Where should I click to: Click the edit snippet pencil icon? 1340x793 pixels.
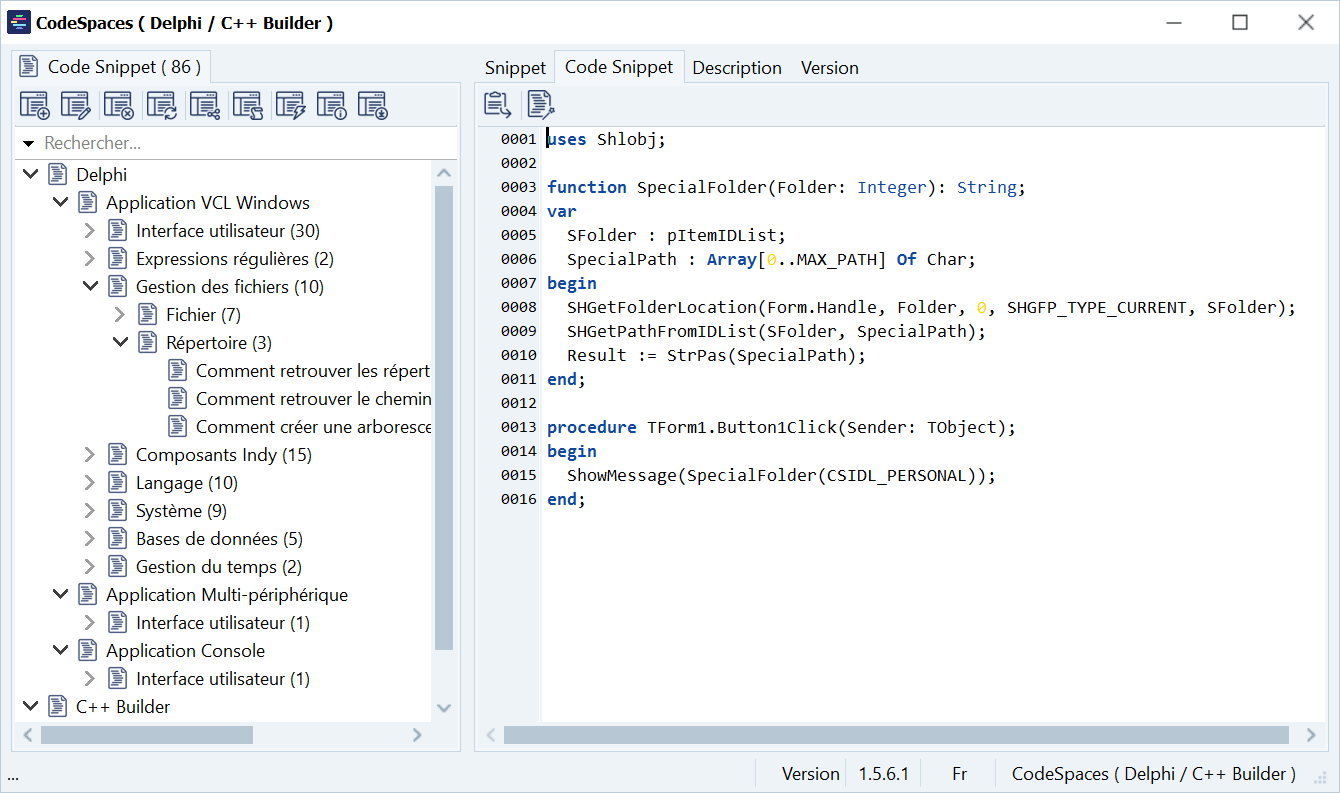point(76,105)
